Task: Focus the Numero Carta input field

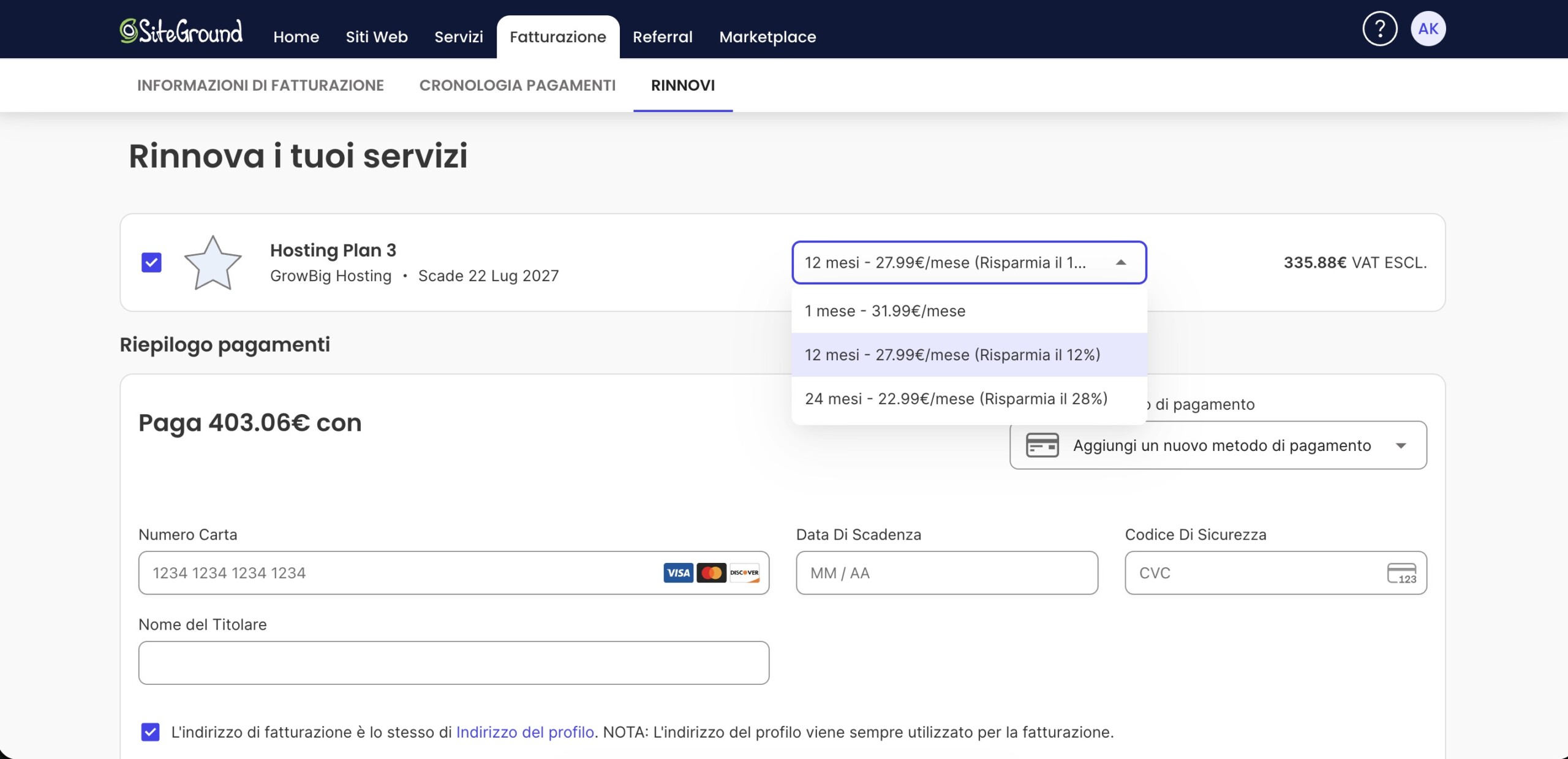Action: 454,573
